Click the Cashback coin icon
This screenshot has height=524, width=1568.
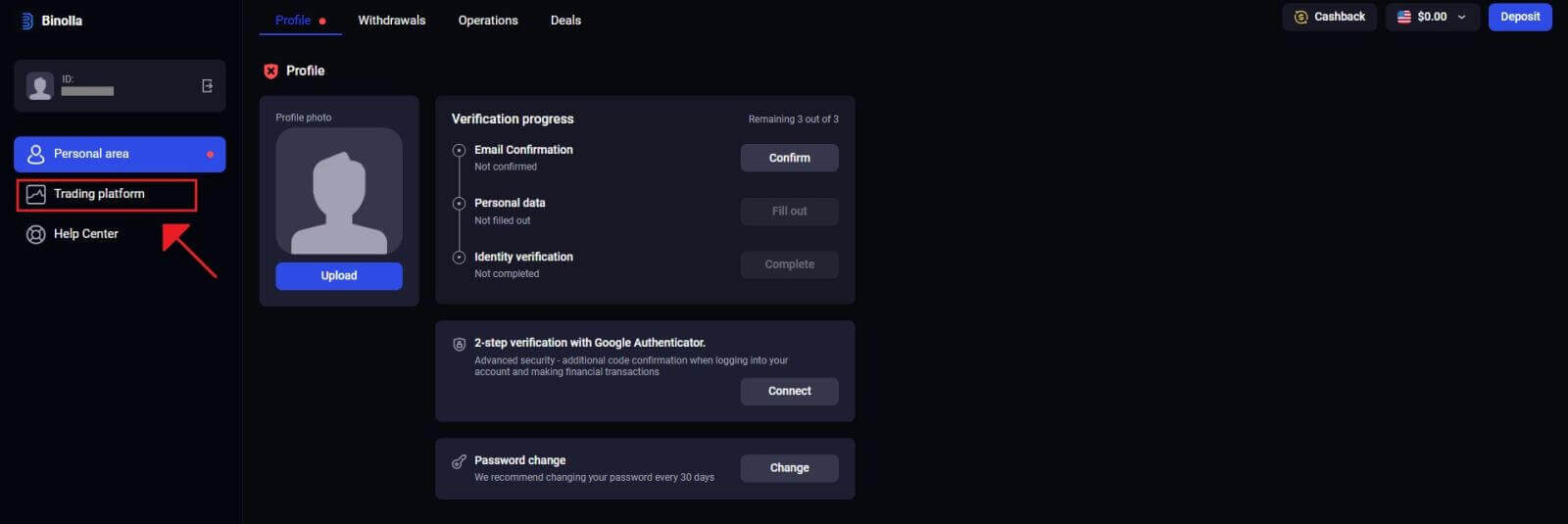(1301, 17)
